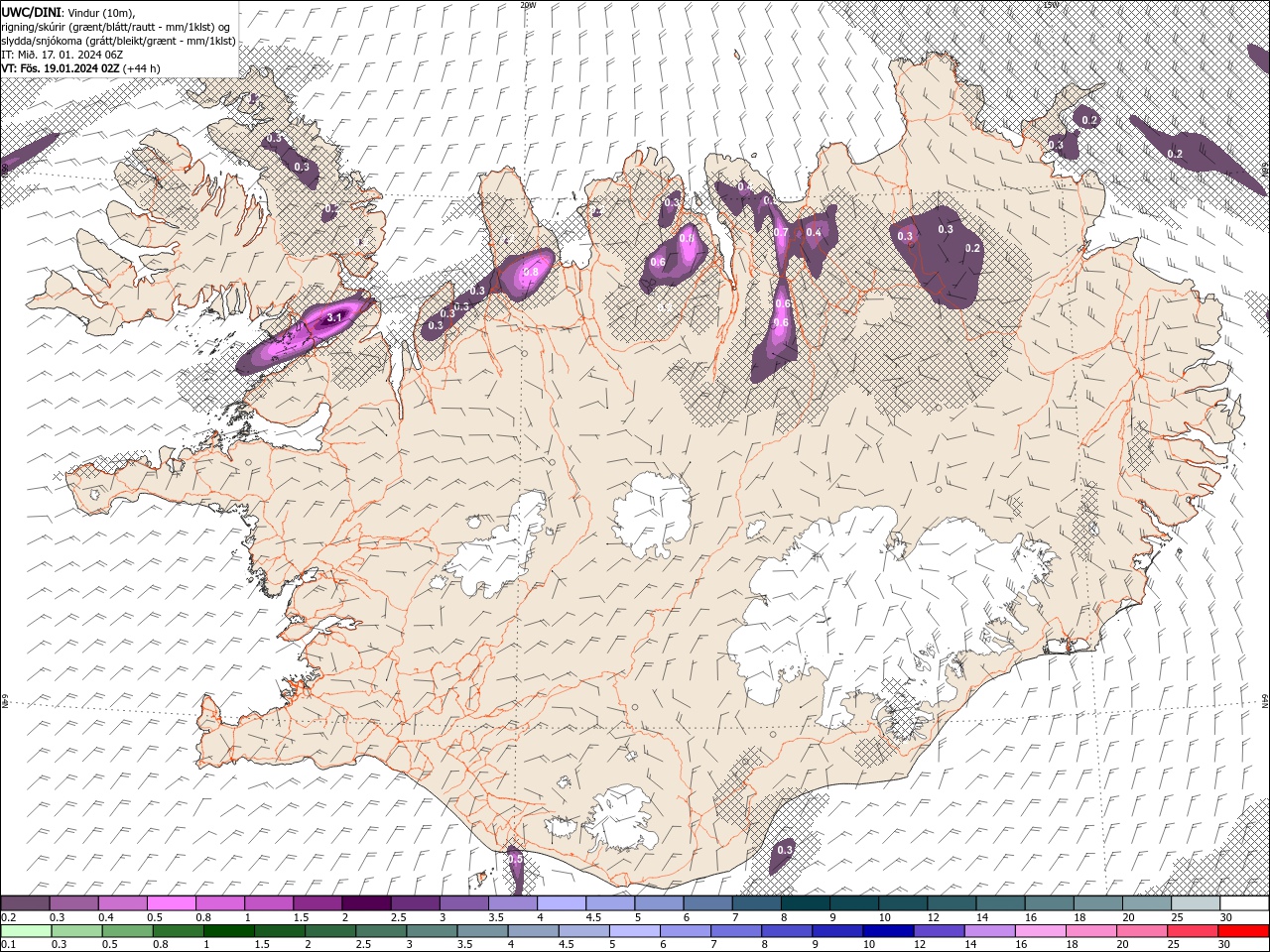
Task: Click the '0.4' tick label under snow legend
Action: (106, 917)
